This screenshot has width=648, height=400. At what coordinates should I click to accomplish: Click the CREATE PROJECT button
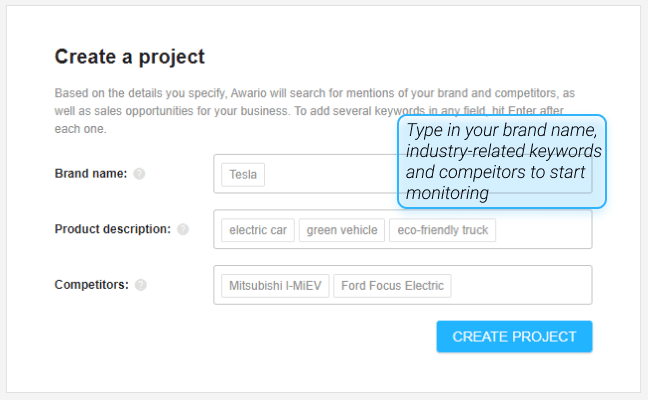tap(514, 337)
